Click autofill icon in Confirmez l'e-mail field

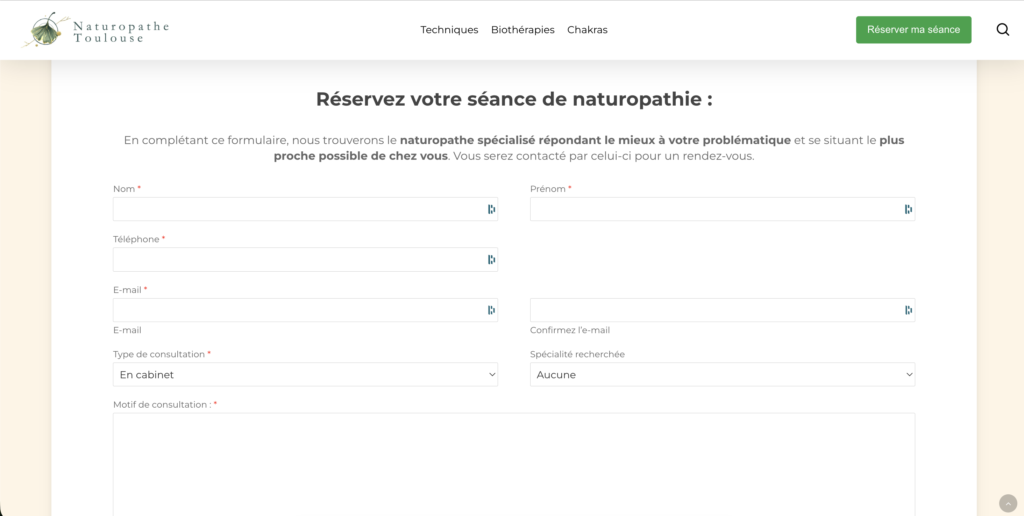(908, 310)
